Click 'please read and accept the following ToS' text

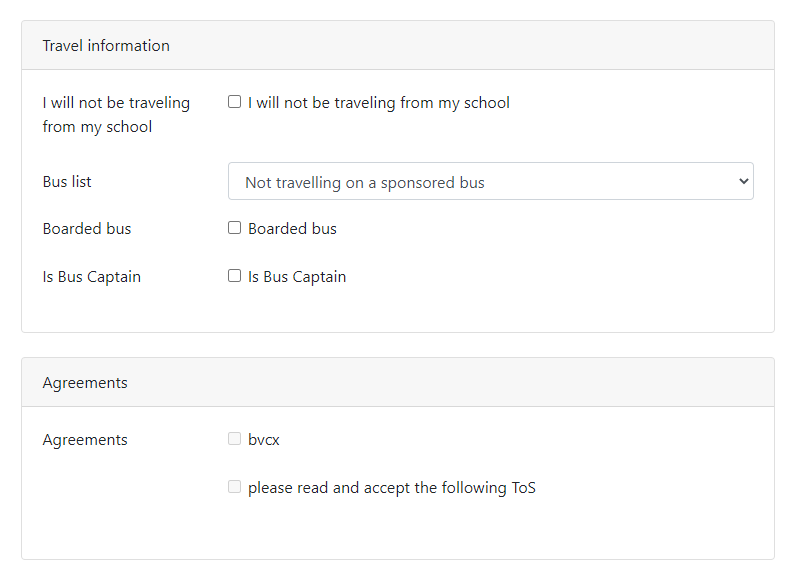click(x=392, y=488)
